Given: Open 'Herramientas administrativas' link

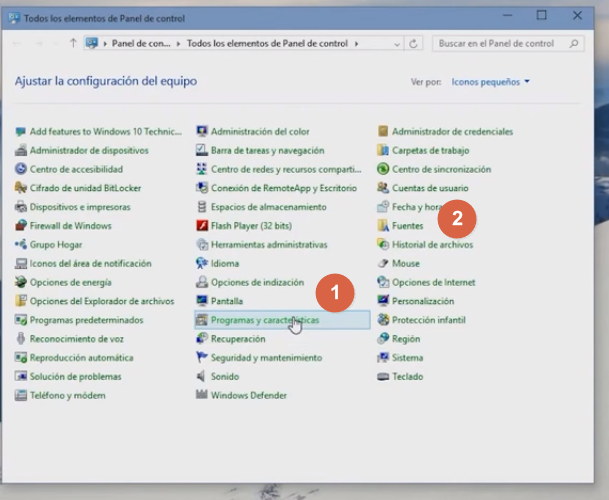Looking at the screenshot, I should (x=269, y=244).
